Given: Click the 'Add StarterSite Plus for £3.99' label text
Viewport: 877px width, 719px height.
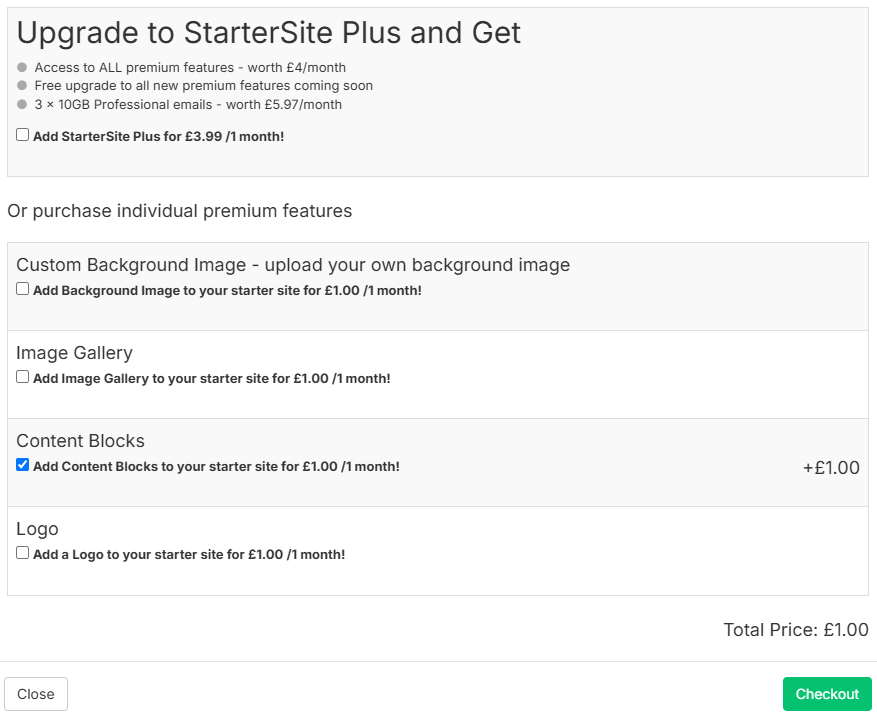Looking at the screenshot, I should point(158,136).
